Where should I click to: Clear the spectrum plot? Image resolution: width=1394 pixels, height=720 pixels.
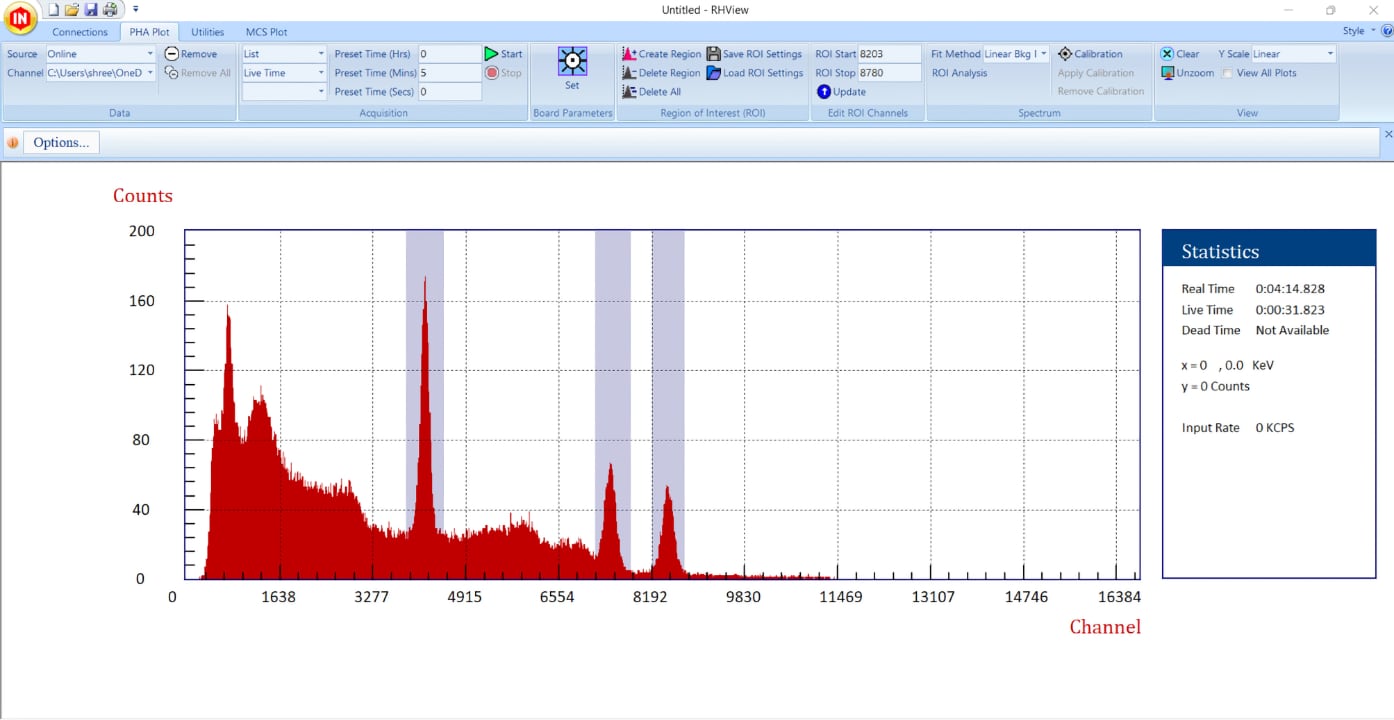[1180, 54]
